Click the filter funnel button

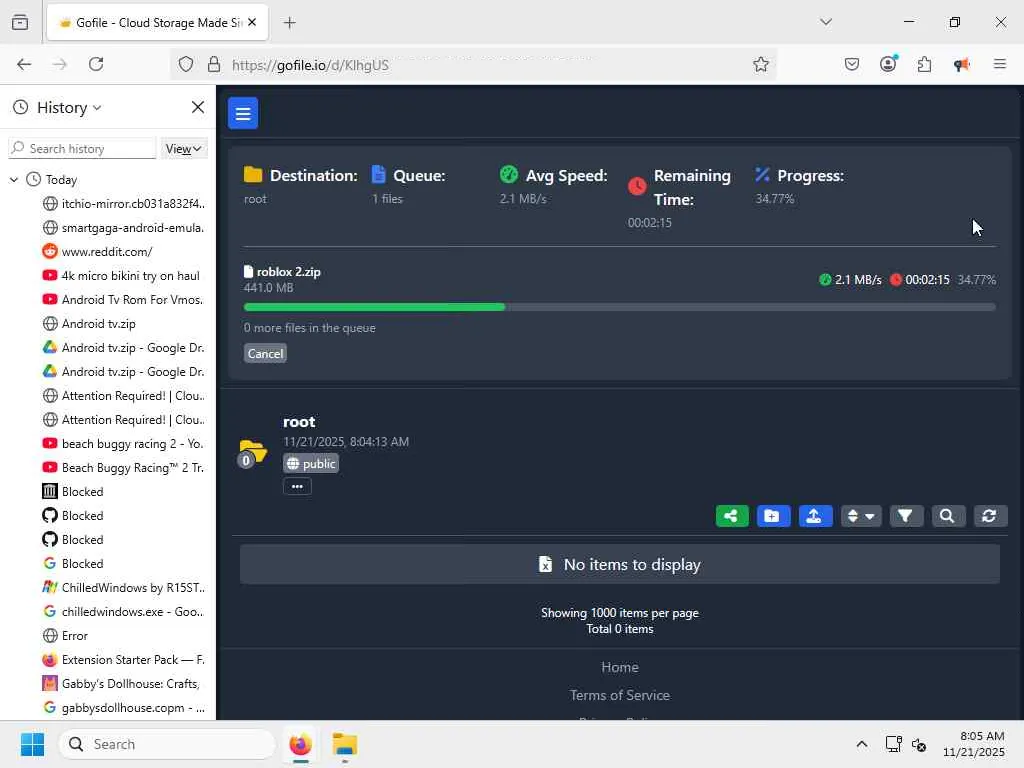click(905, 516)
